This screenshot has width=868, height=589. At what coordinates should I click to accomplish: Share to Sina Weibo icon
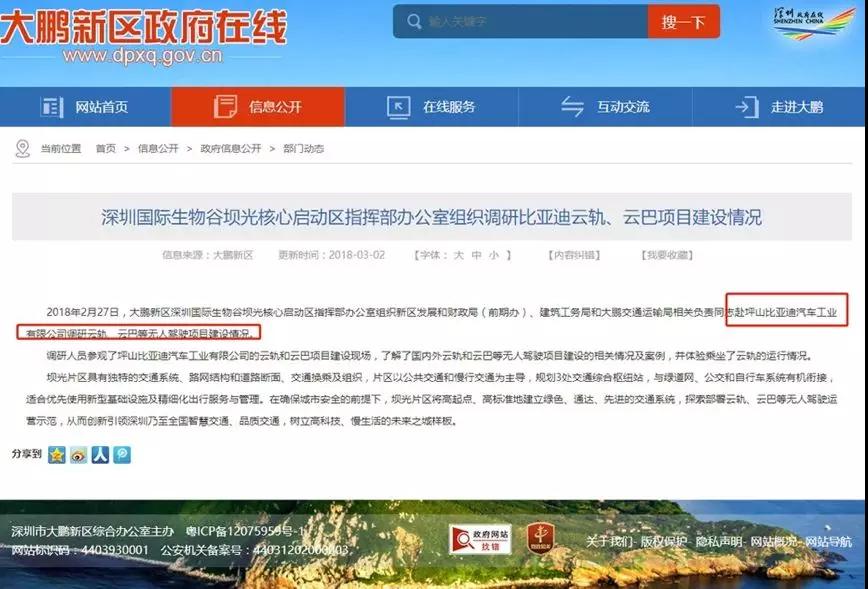point(79,455)
